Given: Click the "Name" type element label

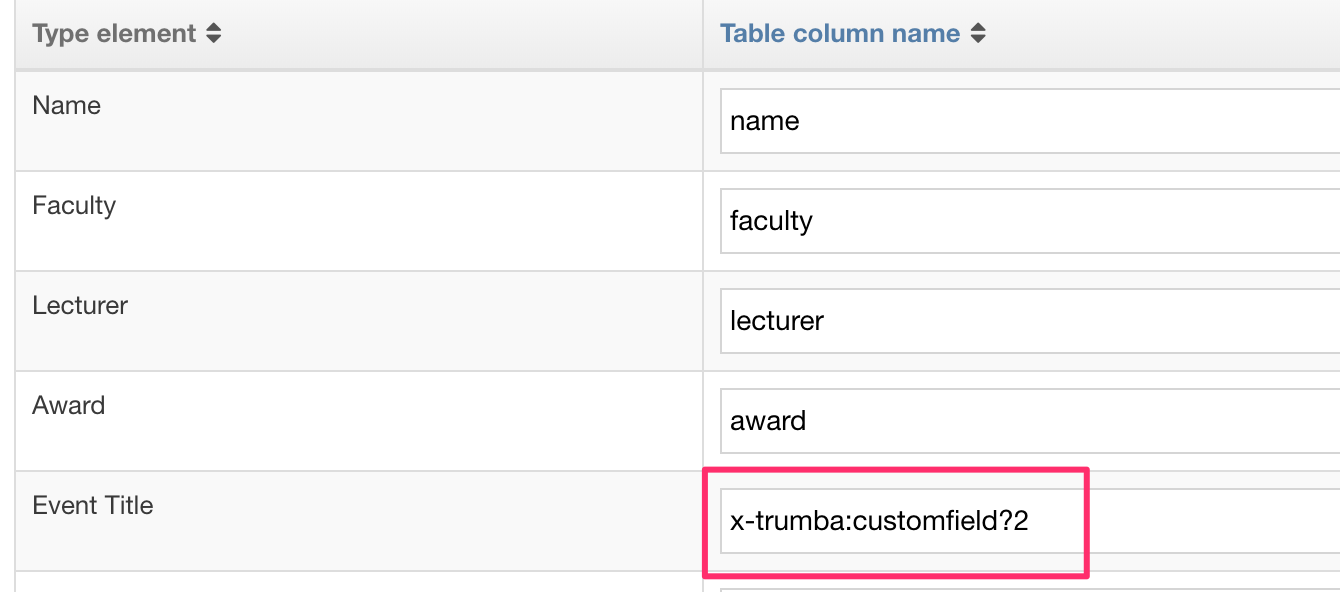Looking at the screenshot, I should [x=67, y=106].
